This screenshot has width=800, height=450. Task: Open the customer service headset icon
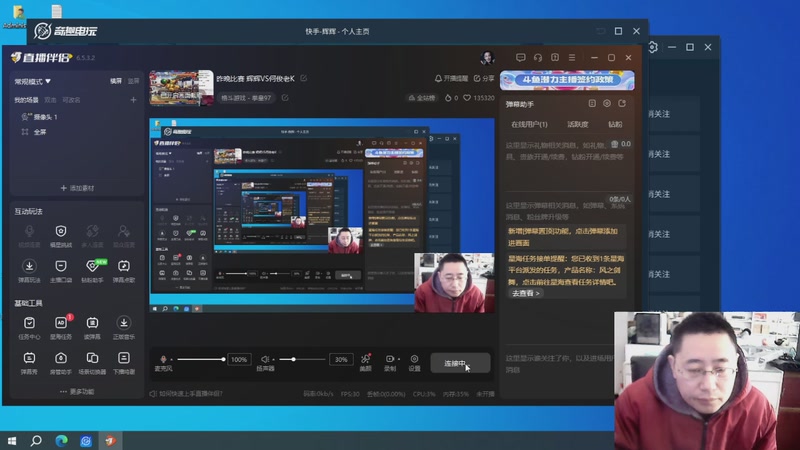[538, 58]
